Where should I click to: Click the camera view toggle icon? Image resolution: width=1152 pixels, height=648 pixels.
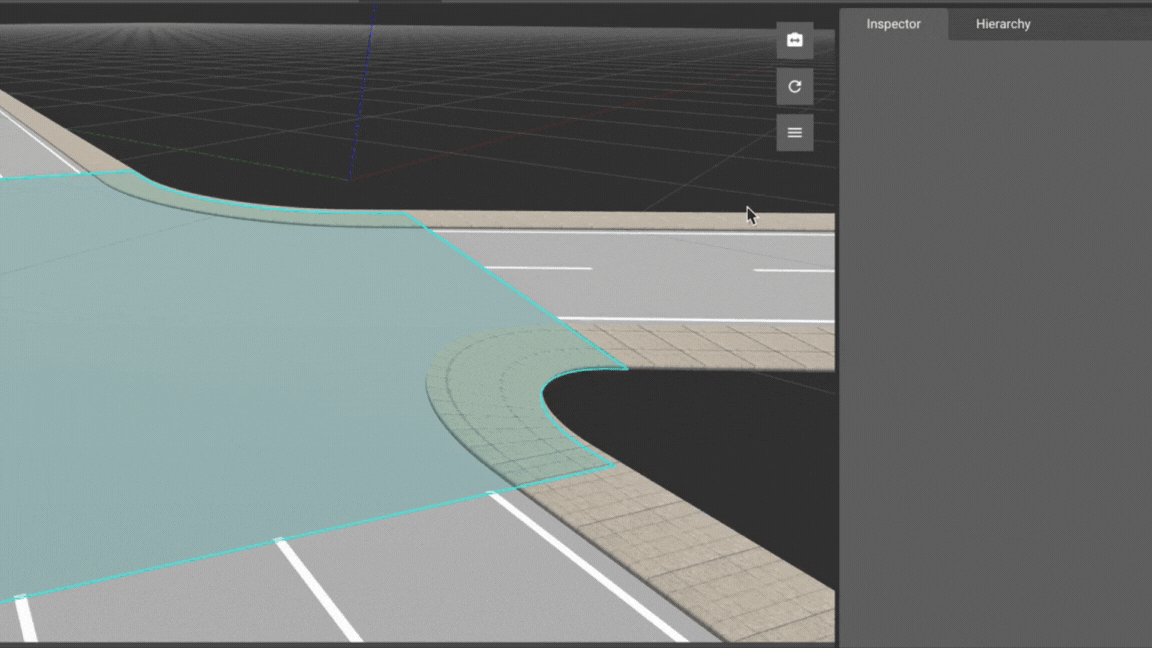tap(794, 40)
